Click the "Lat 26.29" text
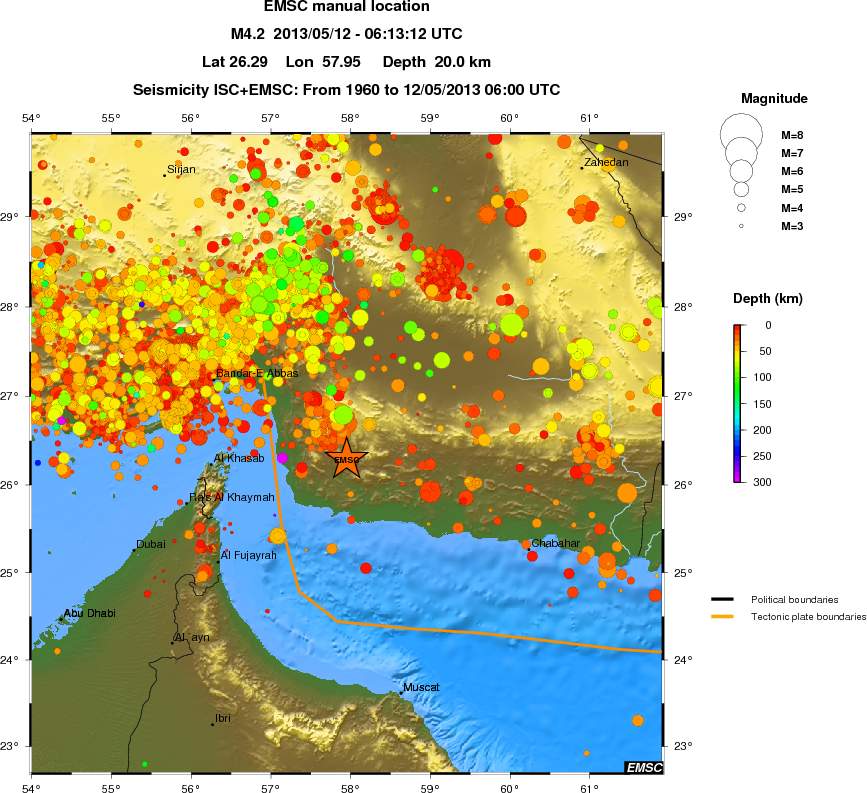The image size is (867, 793). click(x=235, y=62)
